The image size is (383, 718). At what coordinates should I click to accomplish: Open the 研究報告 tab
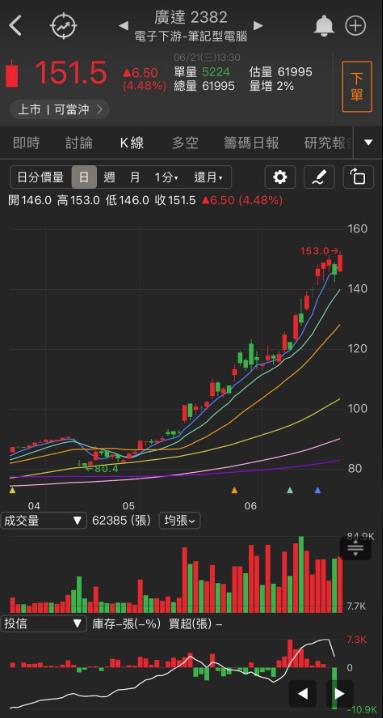[329, 143]
